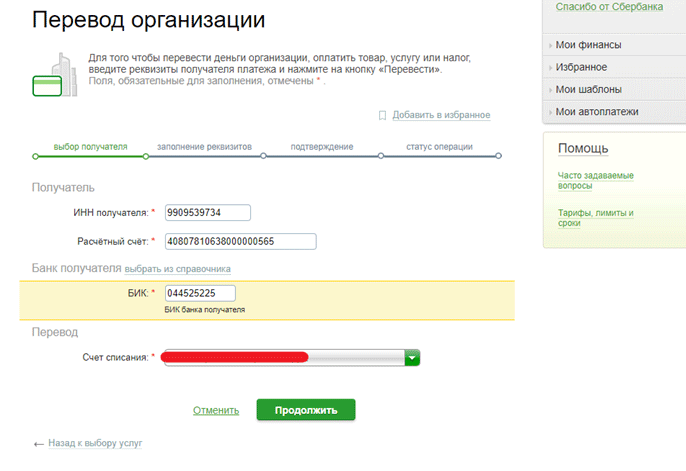The height and width of the screenshot is (471, 686).
Task: Click the card and buildings transfer icon
Action: click(x=55, y=75)
